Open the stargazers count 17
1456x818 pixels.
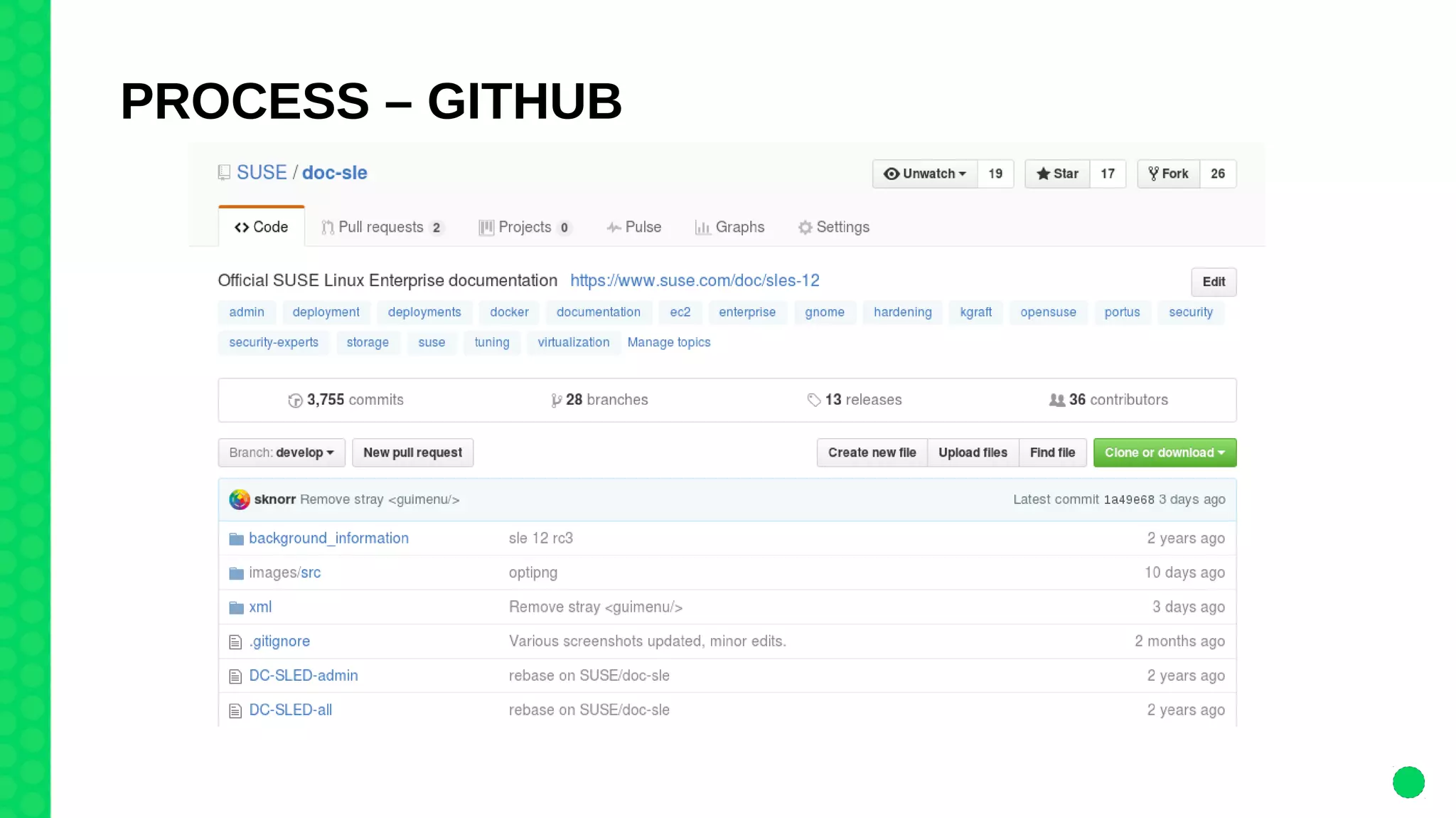click(1108, 174)
